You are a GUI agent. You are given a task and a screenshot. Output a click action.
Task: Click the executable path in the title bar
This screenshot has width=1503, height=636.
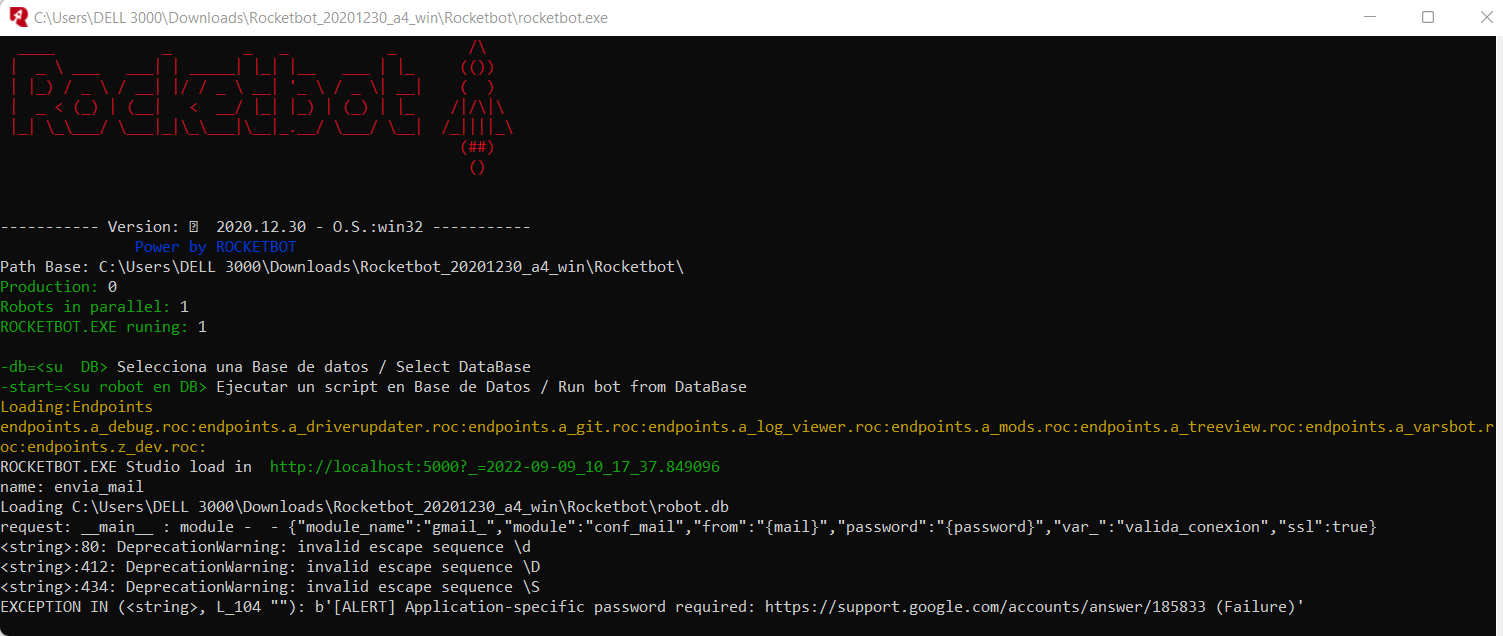(x=320, y=17)
